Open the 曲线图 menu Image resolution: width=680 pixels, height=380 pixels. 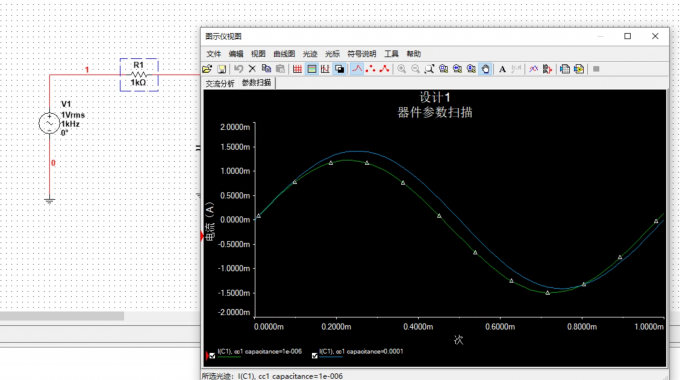(x=284, y=54)
